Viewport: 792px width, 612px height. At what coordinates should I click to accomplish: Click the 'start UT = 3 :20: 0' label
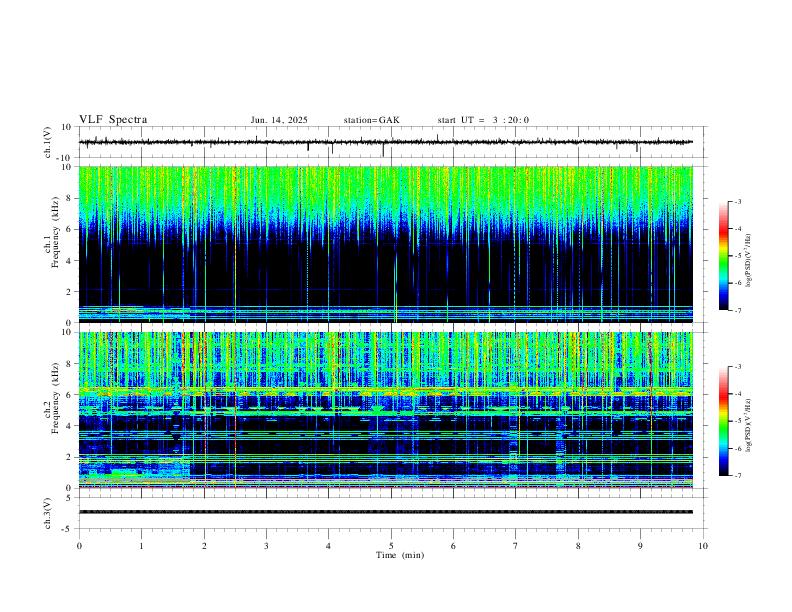(483, 120)
